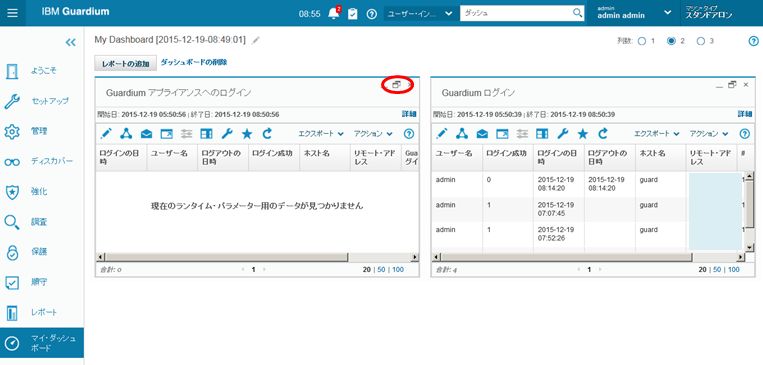Screen dimensions: 763x365
Task: Open the to-do clipboard icon in header
Action: click(353, 14)
